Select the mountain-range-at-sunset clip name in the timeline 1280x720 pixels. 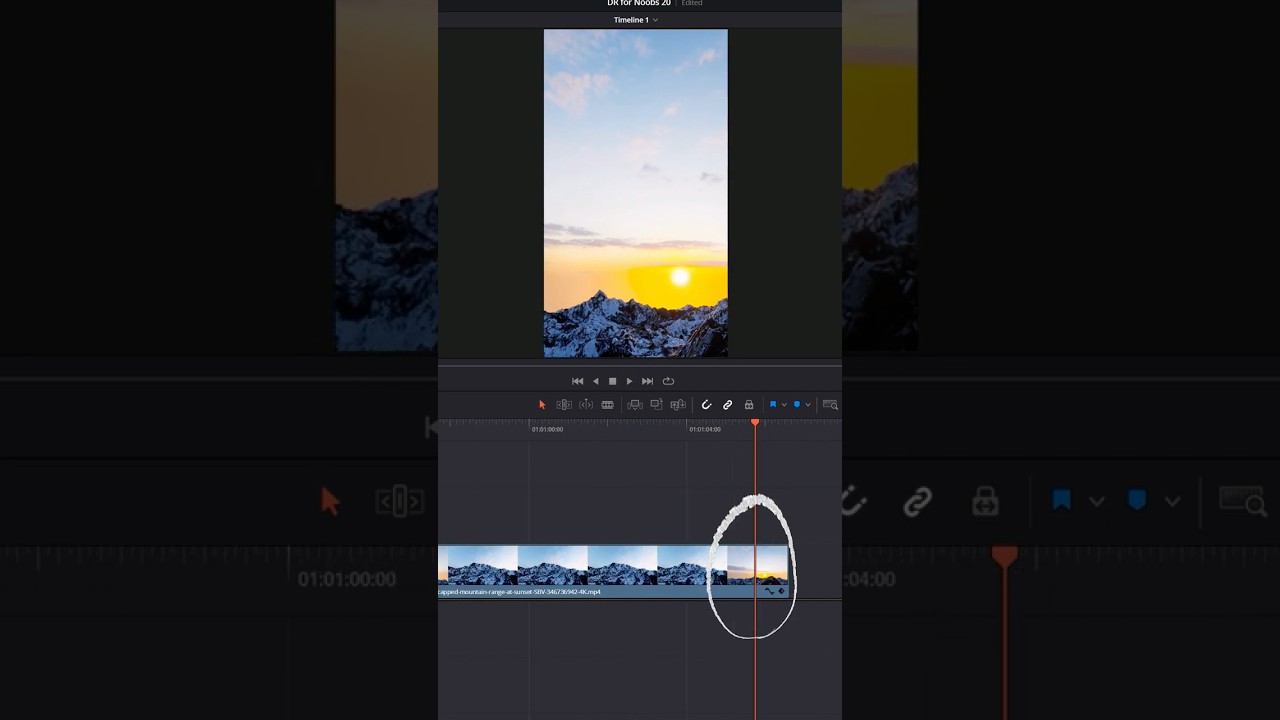pyautogui.click(x=520, y=592)
